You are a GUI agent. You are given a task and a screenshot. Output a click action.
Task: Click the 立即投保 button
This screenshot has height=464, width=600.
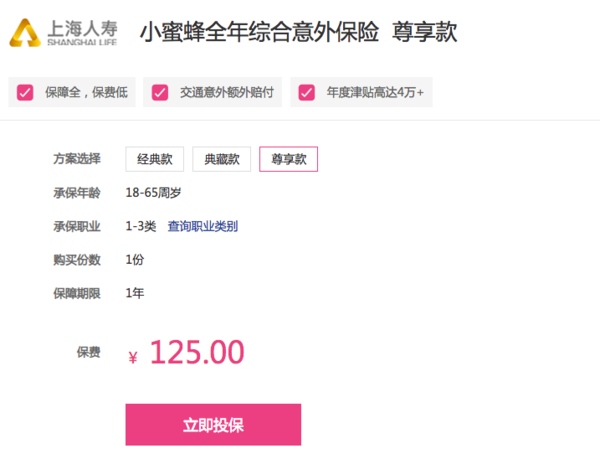pos(213,425)
